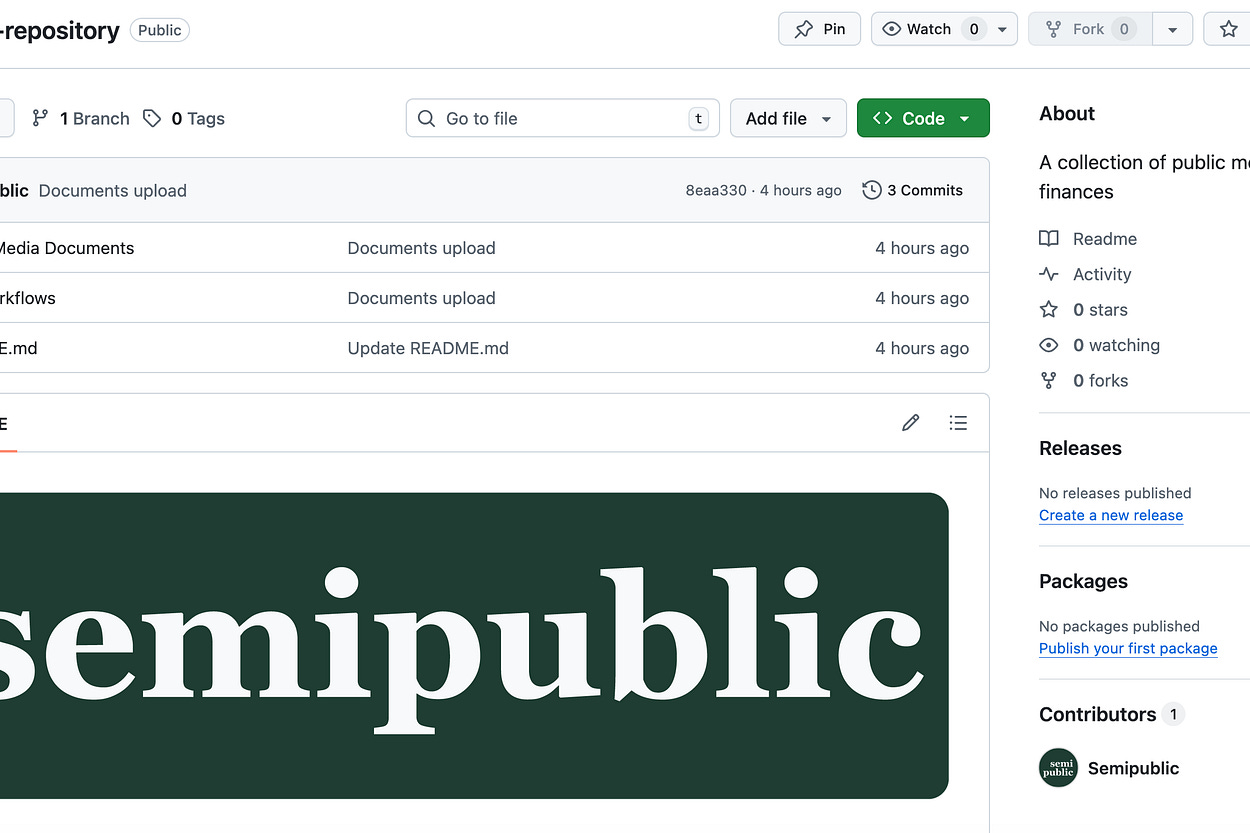Open the Releases heading link

(x=1080, y=448)
